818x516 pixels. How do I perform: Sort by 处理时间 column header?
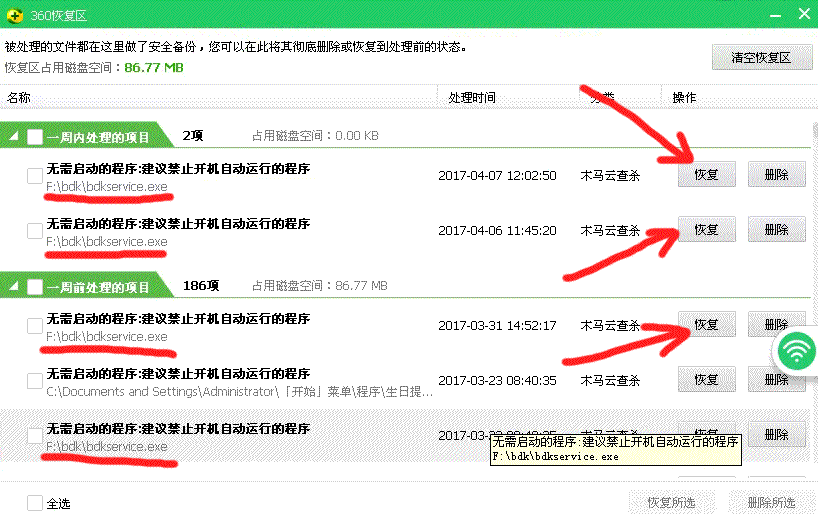pos(472,98)
